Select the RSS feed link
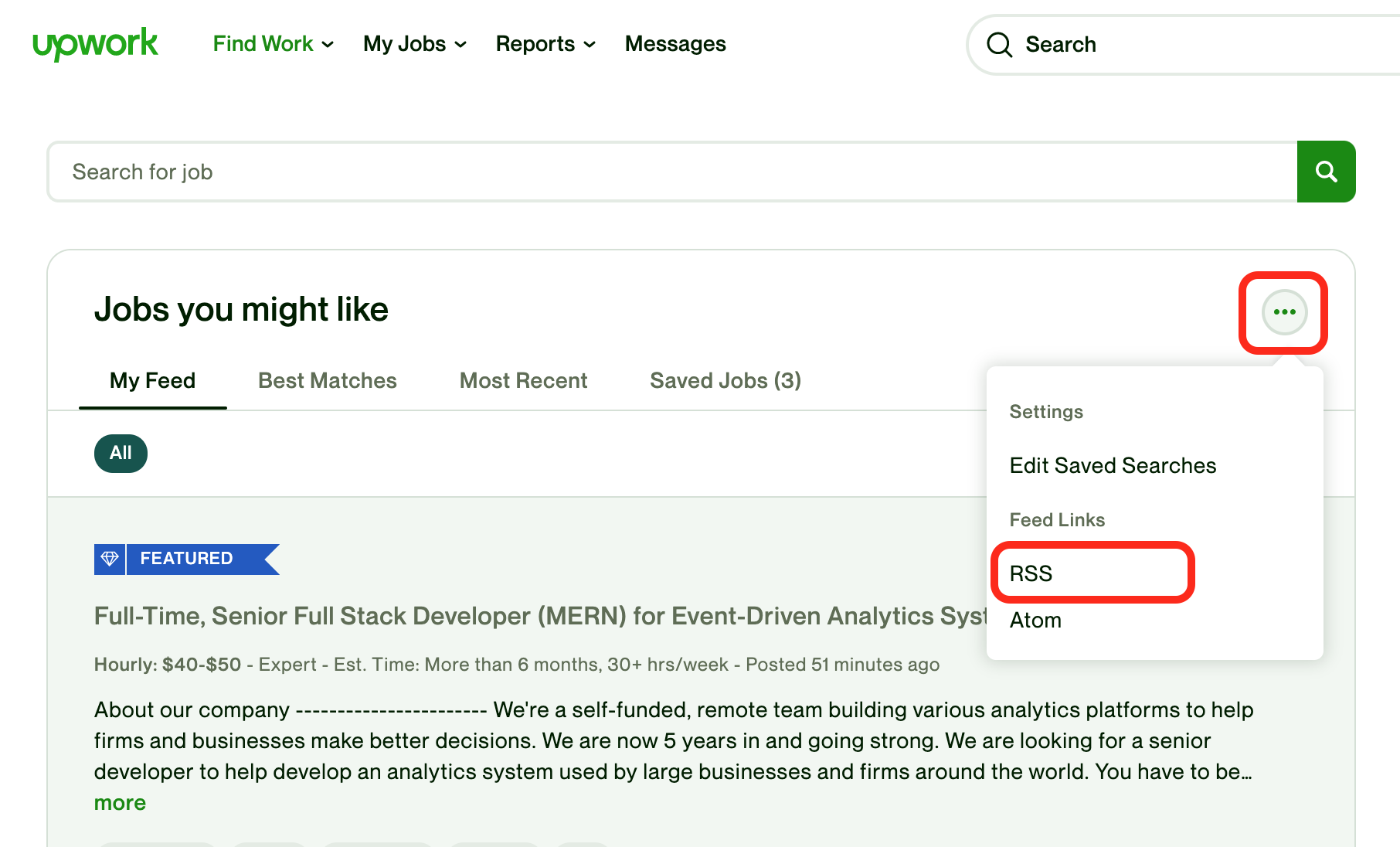The height and width of the screenshot is (847, 1400). coord(1031,573)
